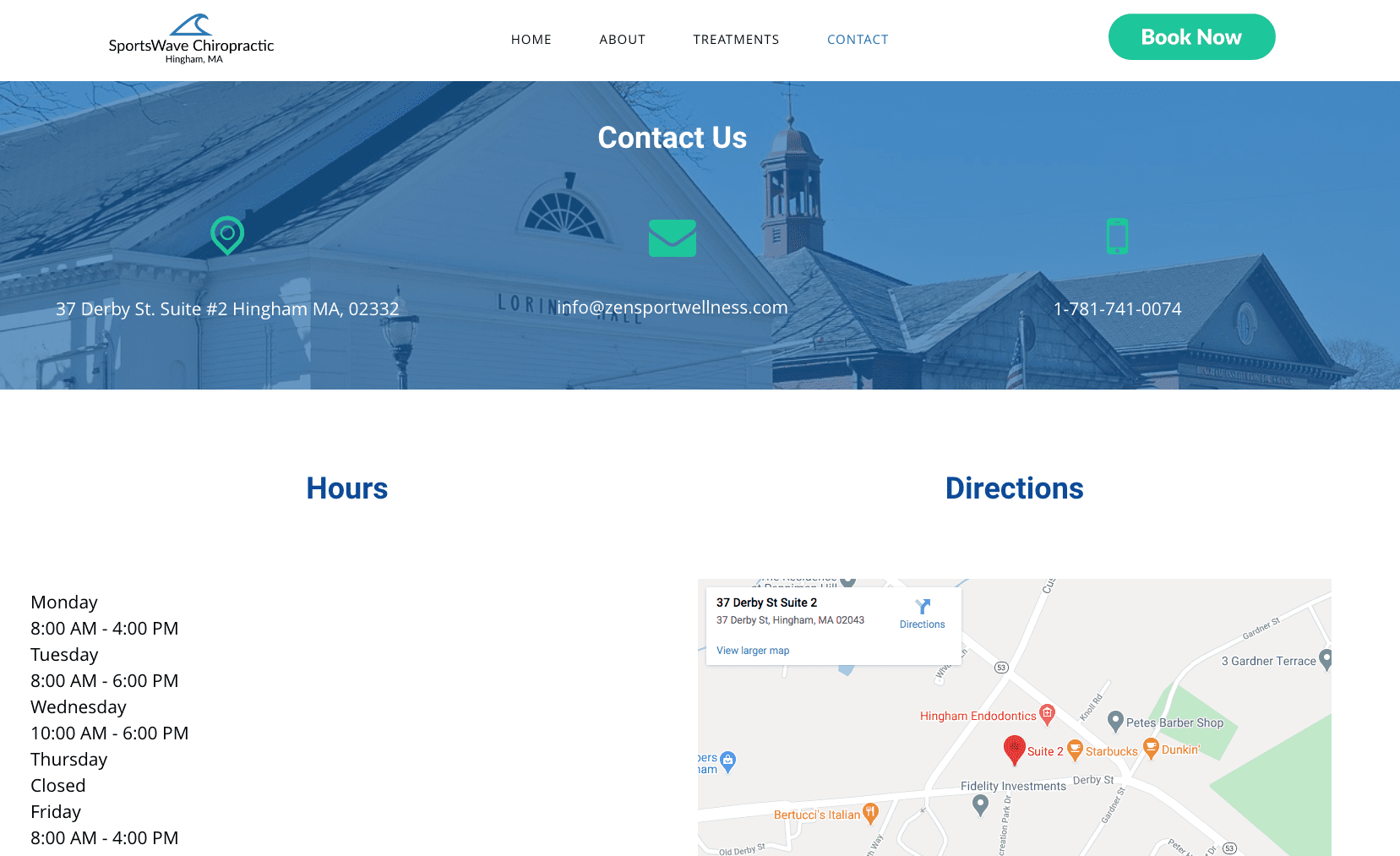The image size is (1400, 856).
Task: Click the Bertucci's Italian restaurant pin
Action: coord(870,813)
